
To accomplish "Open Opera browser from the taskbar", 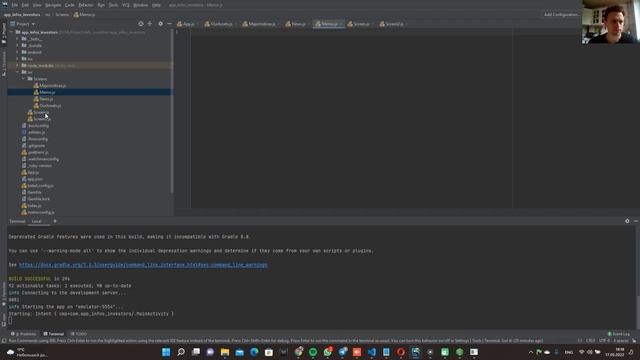I will 401,352.
